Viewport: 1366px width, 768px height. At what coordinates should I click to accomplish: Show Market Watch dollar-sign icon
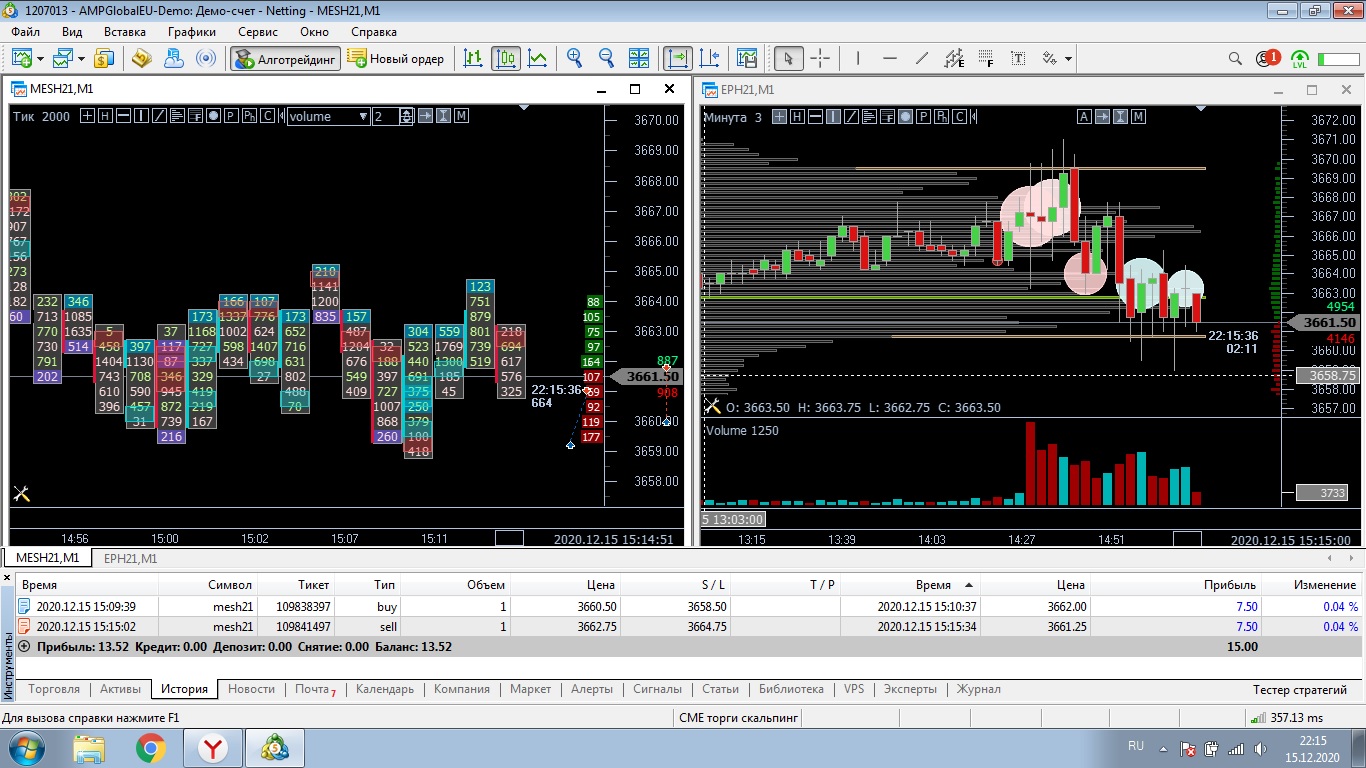pyautogui.click(x=104, y=58)
